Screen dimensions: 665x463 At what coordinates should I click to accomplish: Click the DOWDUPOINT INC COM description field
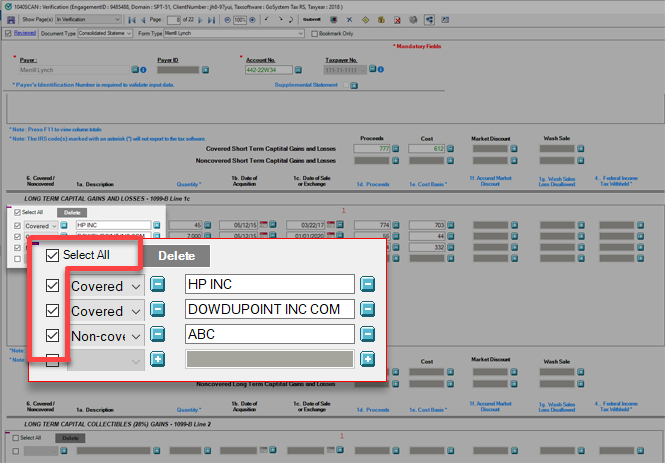[269, 310]
